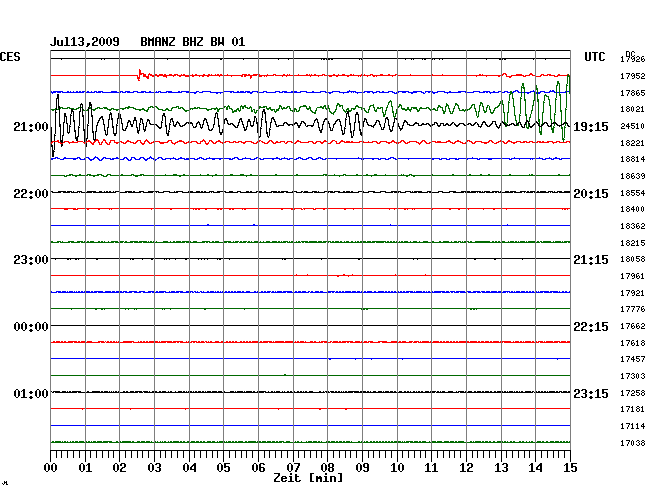This screenshot has height=494, width=650.
Task: Click the DC value 24510
Action: (633, 126)
